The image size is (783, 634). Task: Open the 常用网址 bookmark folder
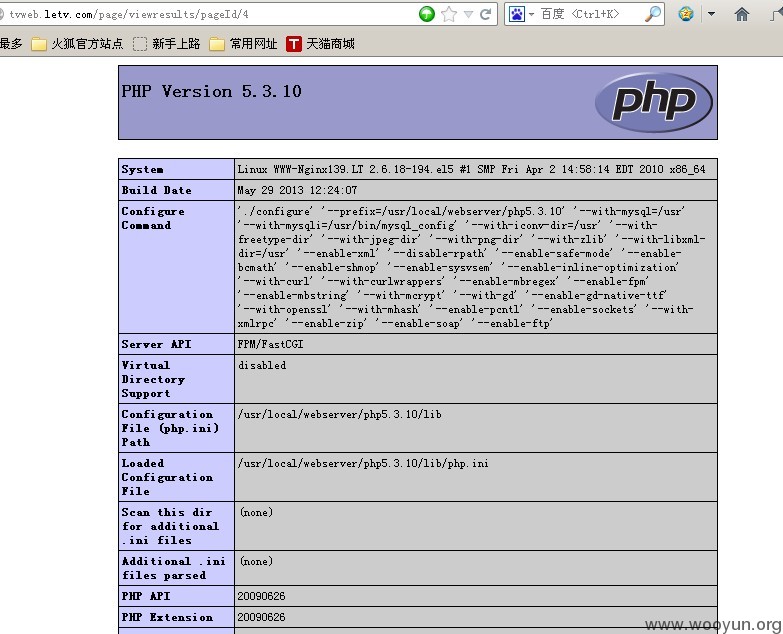click(x=243, y=44)
